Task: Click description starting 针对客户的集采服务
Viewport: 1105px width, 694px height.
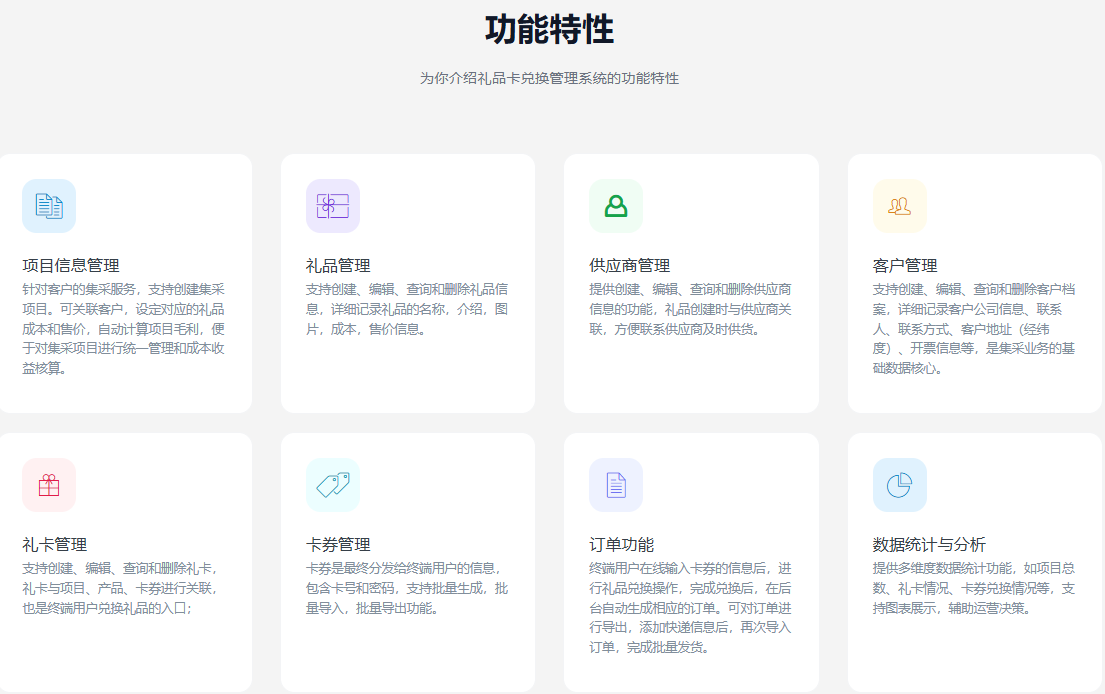Action: [123, 328]
